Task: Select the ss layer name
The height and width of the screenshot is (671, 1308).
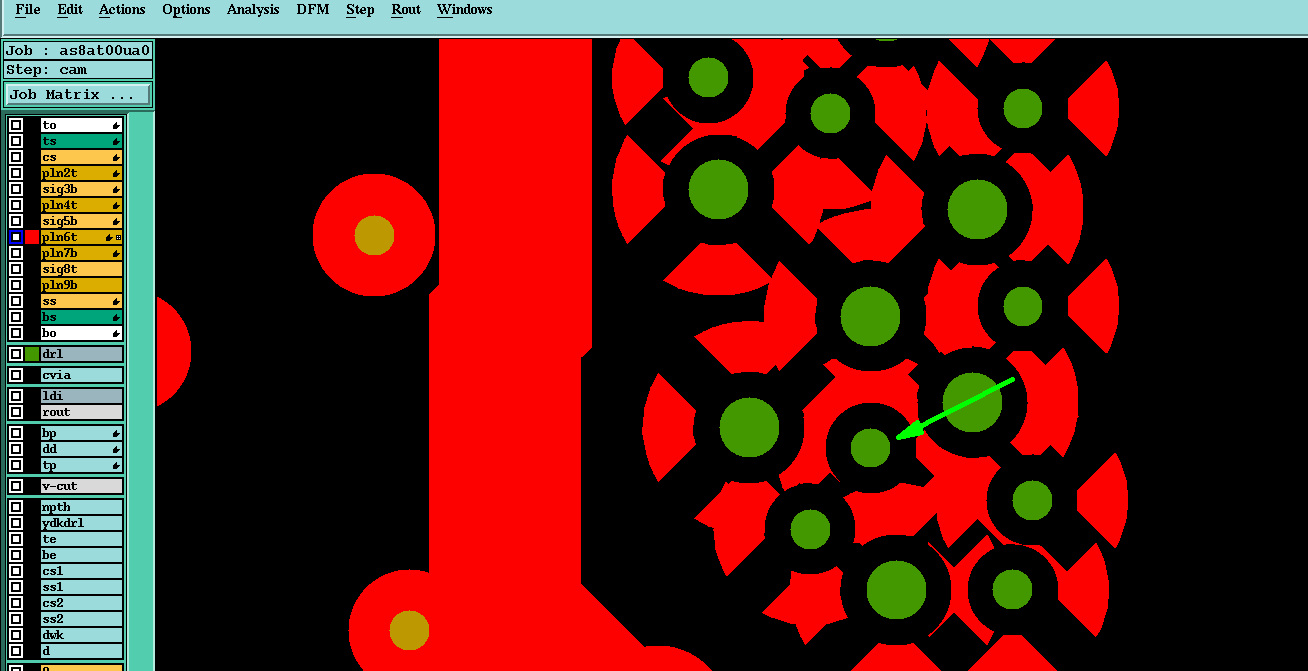Action: 81,301
